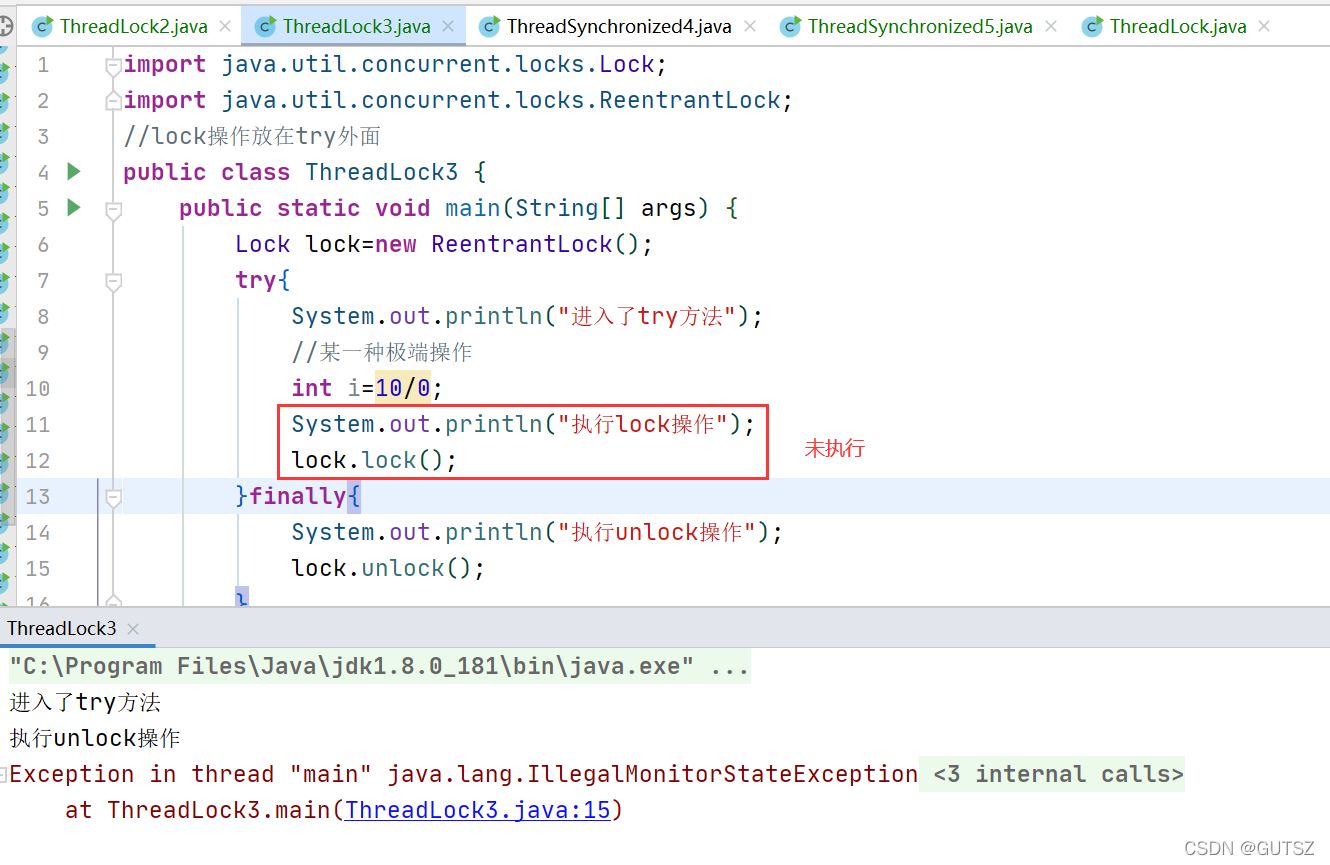Click line number 10 in the gutter
Screen dimensions: 1330x865
[37, 388]
